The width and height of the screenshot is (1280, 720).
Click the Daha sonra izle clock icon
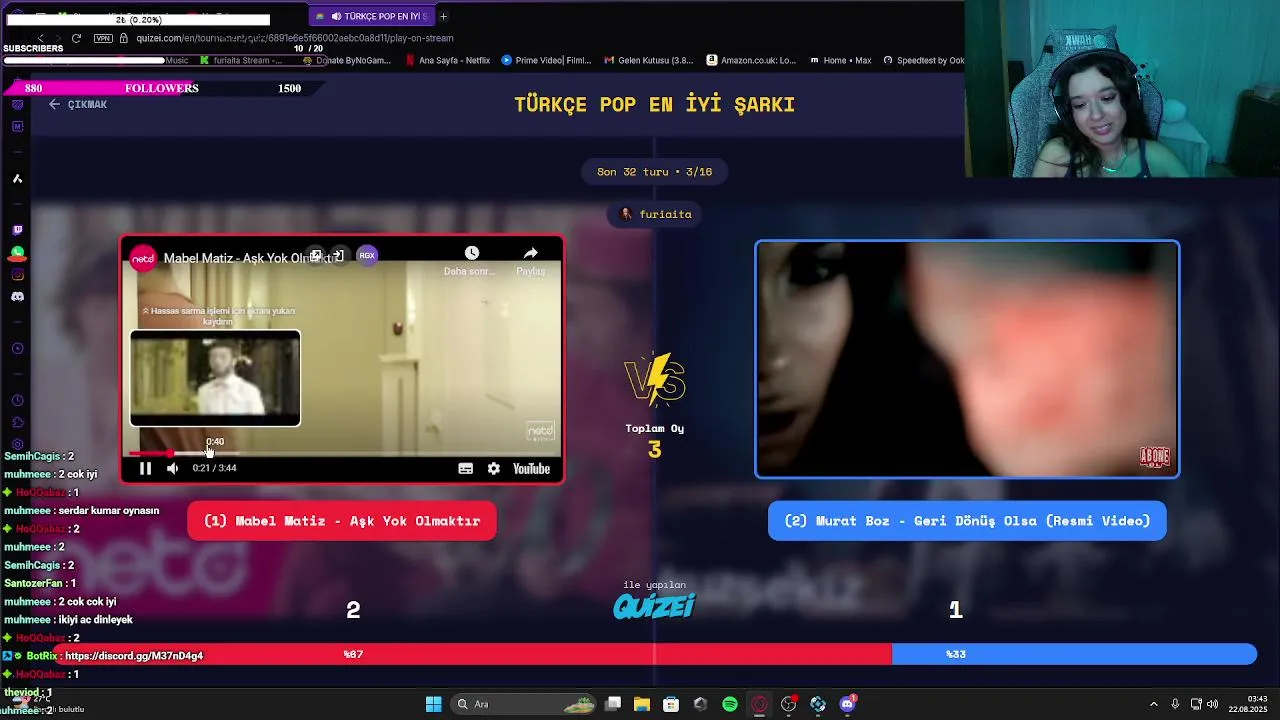pos(471,253)
